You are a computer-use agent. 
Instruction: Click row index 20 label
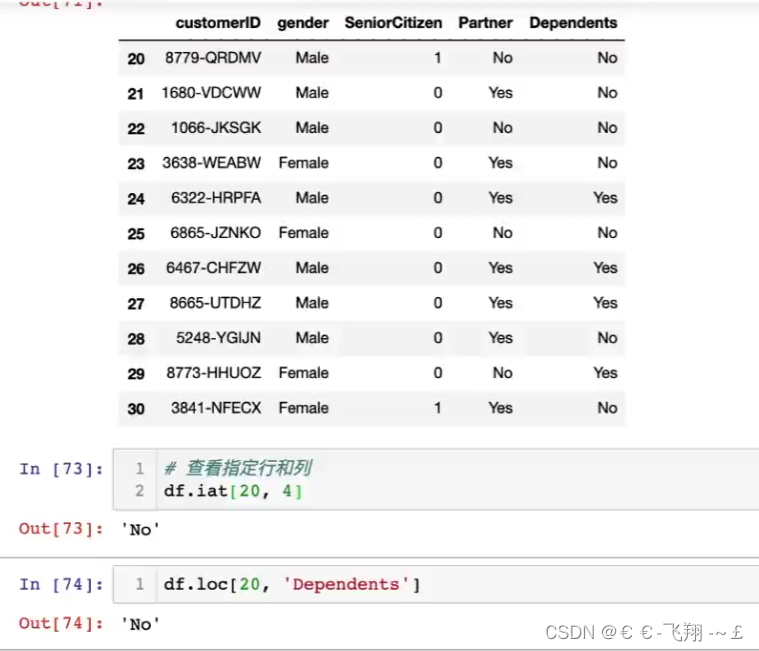(x=136, y=59)
